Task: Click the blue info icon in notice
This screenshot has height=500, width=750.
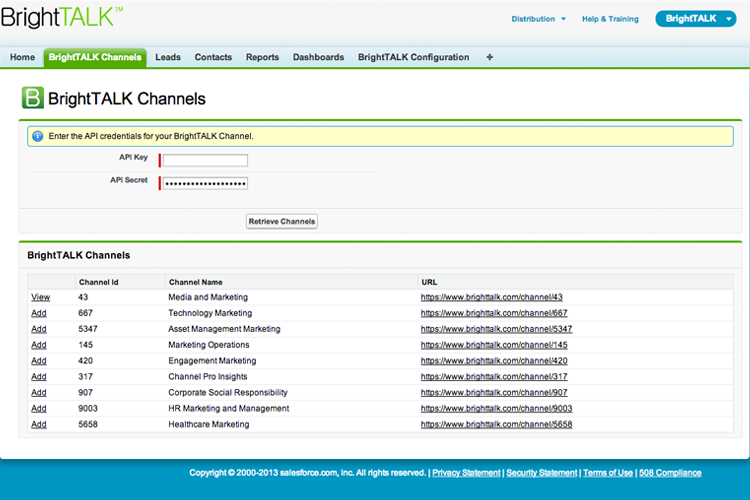Action: pyautogui.click(x=37, y=136)
